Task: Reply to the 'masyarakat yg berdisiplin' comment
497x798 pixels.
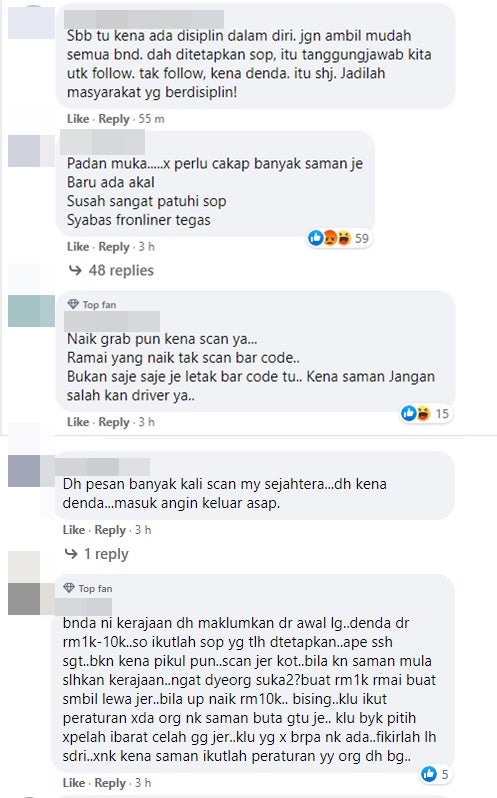Action: tap(114, 119)
